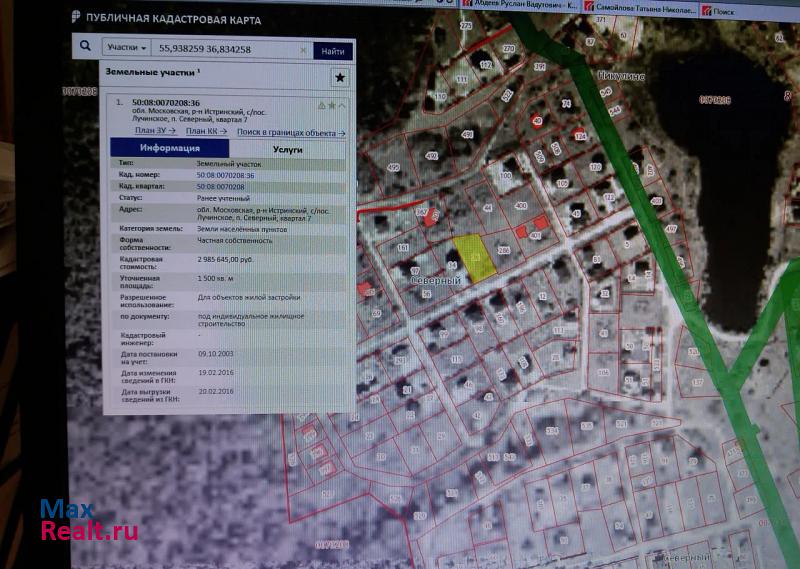Open the Участки search type dropdown
This screenshot has height=569, width=800.
126,48
